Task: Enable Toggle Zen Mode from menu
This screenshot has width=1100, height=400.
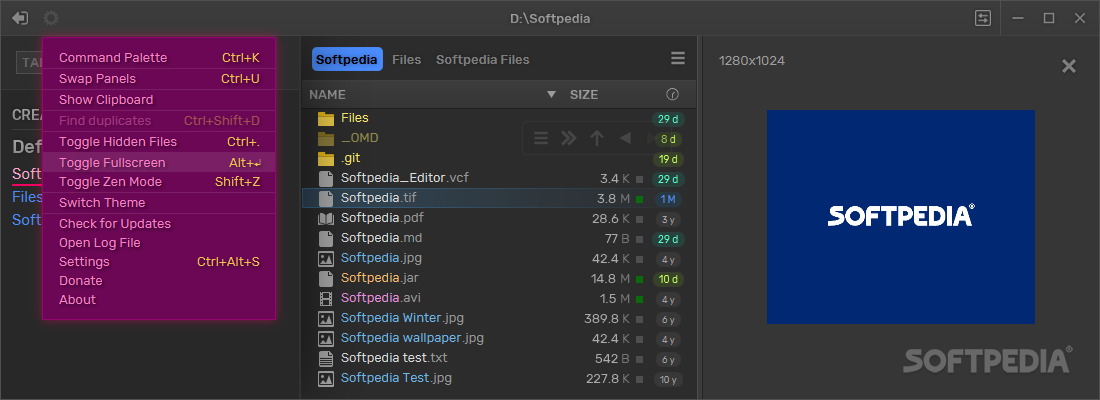Action: (x=159, y=182)
